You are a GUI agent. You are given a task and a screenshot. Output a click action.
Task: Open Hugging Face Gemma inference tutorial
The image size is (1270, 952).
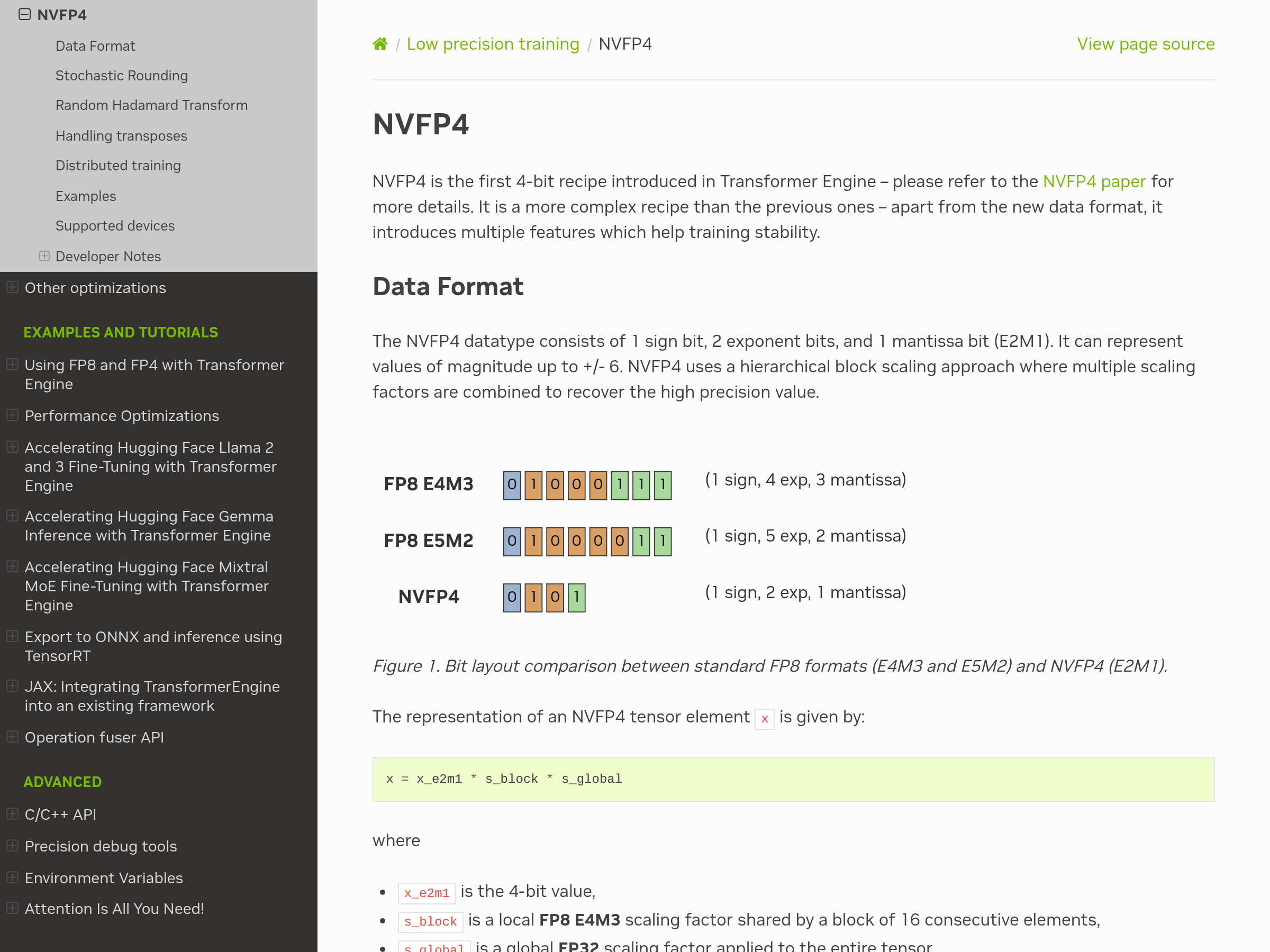click(149, 526)
